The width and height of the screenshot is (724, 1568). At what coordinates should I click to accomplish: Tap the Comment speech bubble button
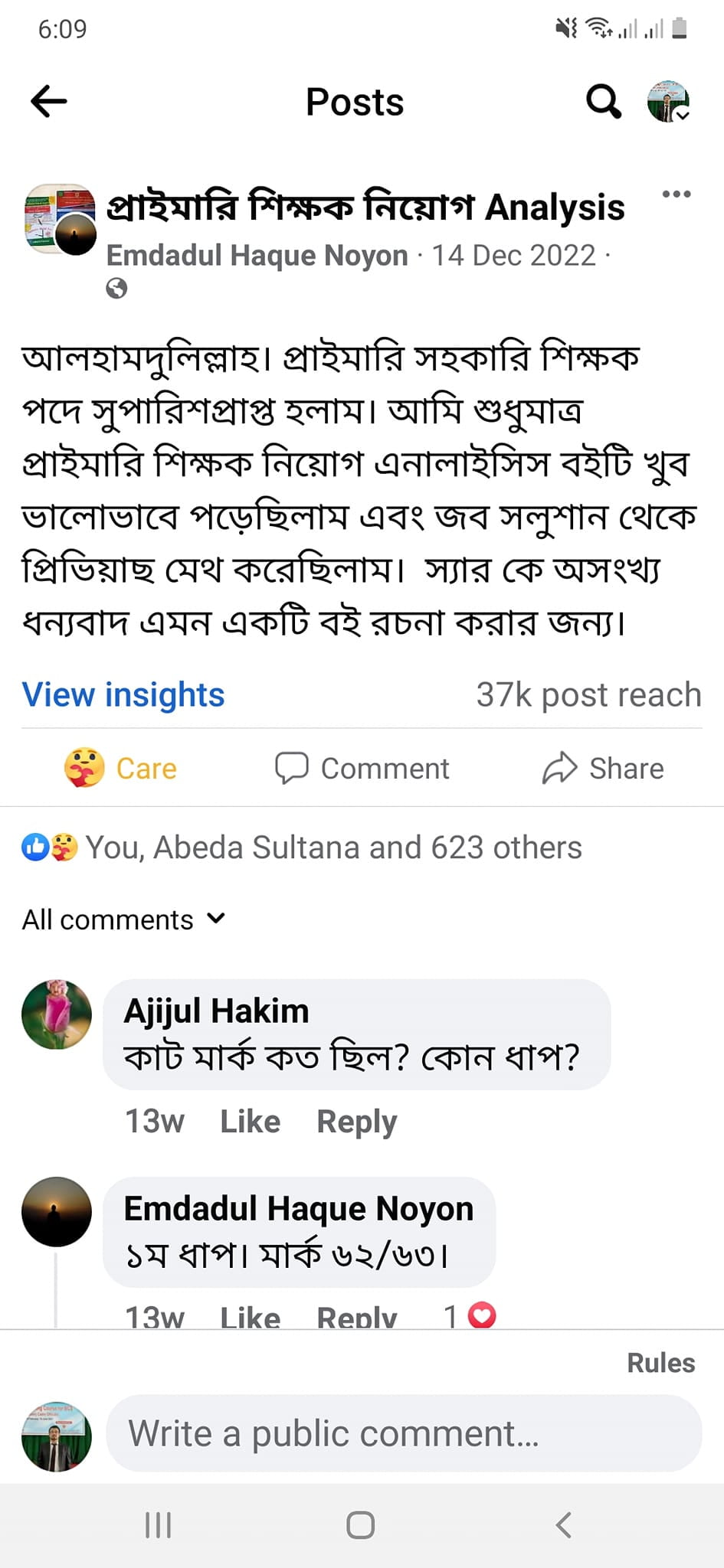pyautogui.click(x=362, y=768)
